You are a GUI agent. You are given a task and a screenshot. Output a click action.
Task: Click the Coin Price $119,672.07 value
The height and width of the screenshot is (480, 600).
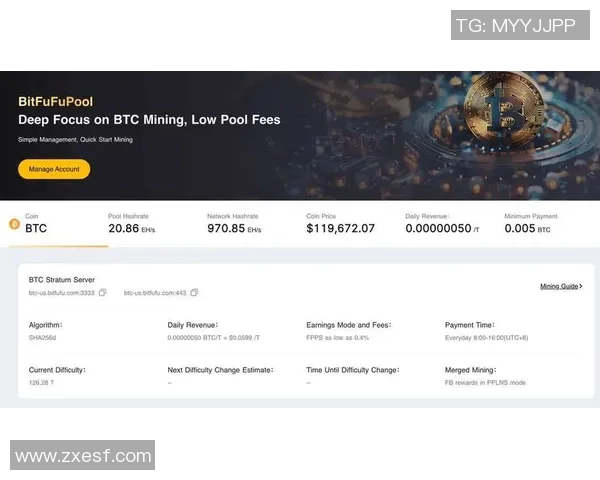pos(340,229)
